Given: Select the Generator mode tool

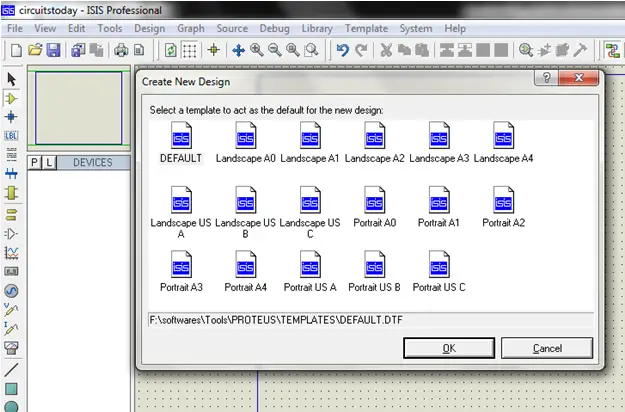Looking at the screenshot, I should pos(11,291).
